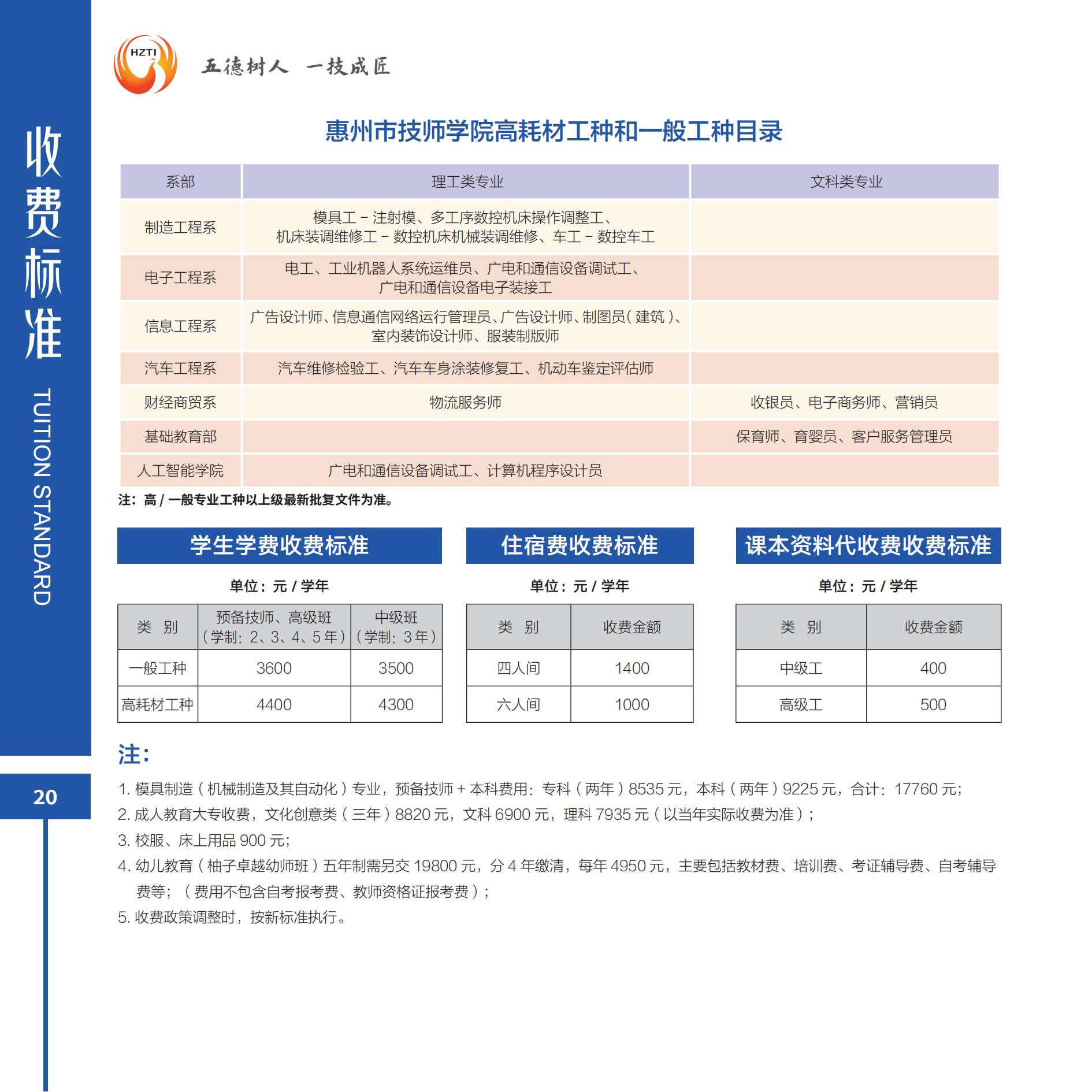
Task: Click the 住宿费收费标准 banner
Action: (x=580, y=545)
